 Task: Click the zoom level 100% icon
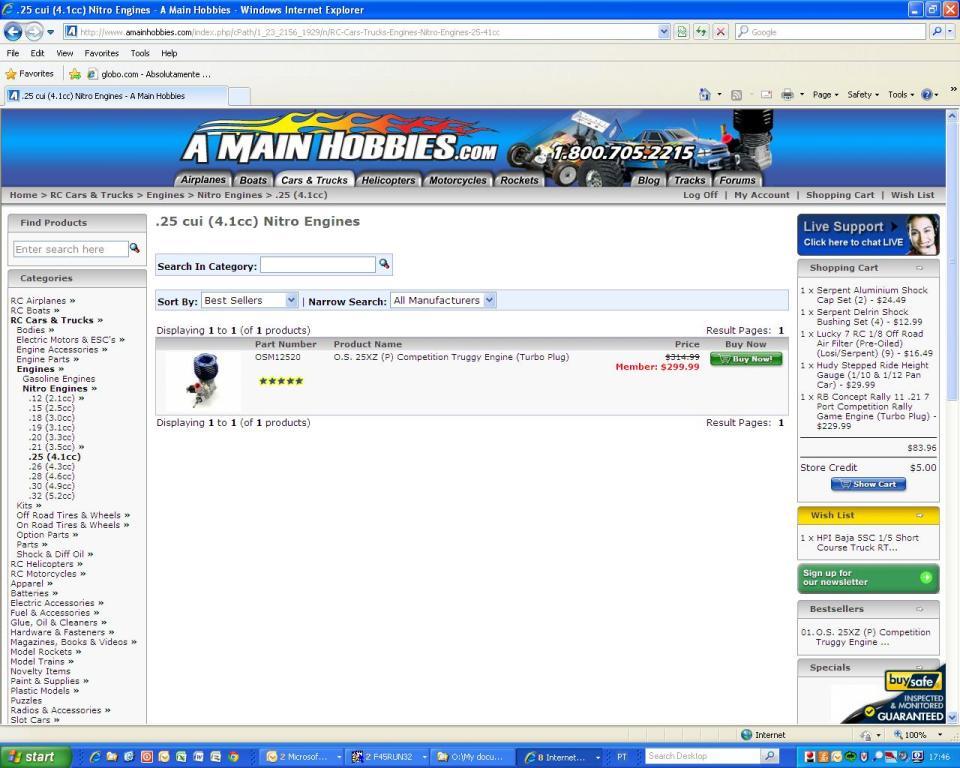coord(898,734)
